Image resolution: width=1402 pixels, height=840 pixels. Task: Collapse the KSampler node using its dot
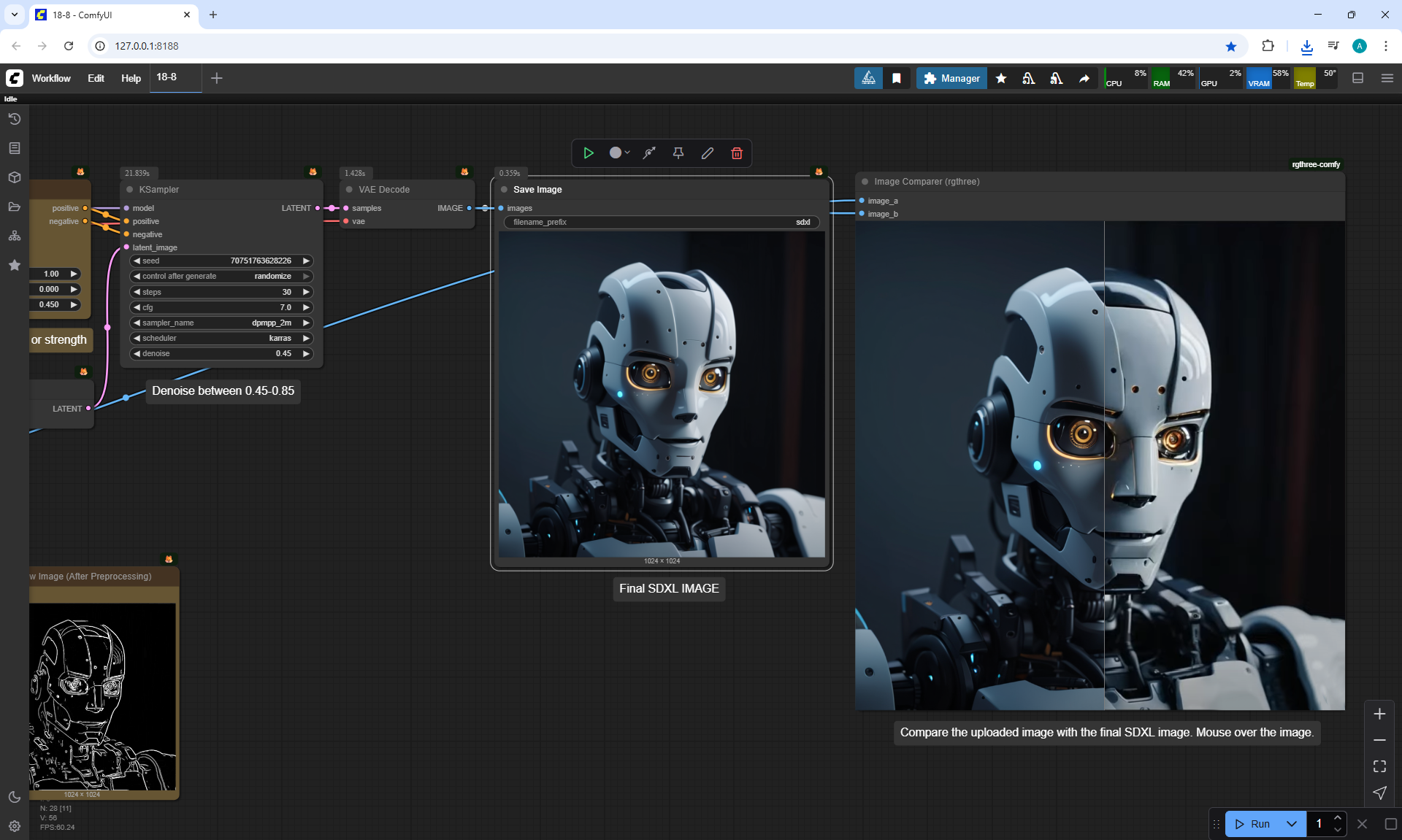(x=130, y=190)
